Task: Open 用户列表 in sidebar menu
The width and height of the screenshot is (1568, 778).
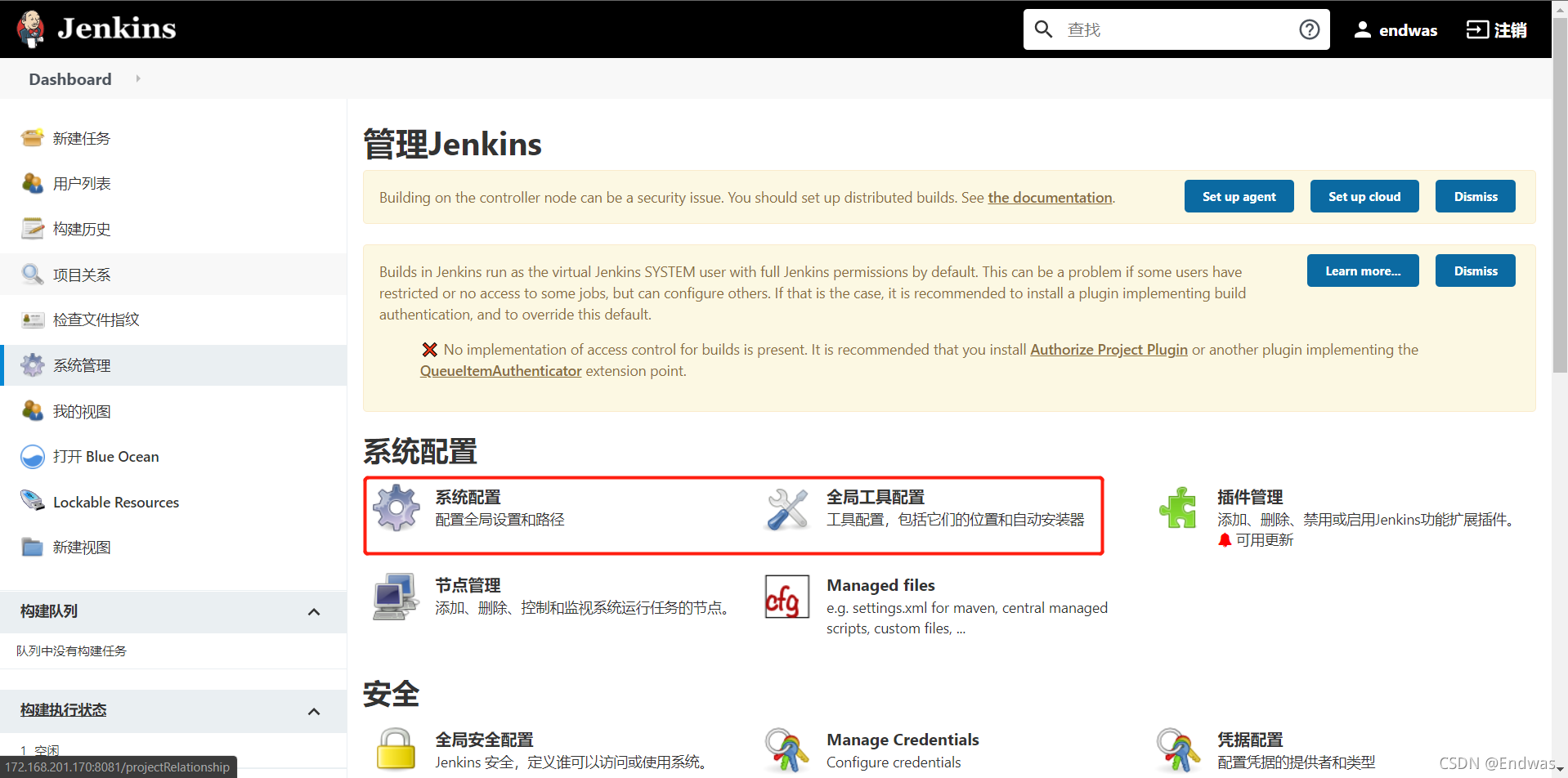Action: pyautogui.click(x=82, y=183)
